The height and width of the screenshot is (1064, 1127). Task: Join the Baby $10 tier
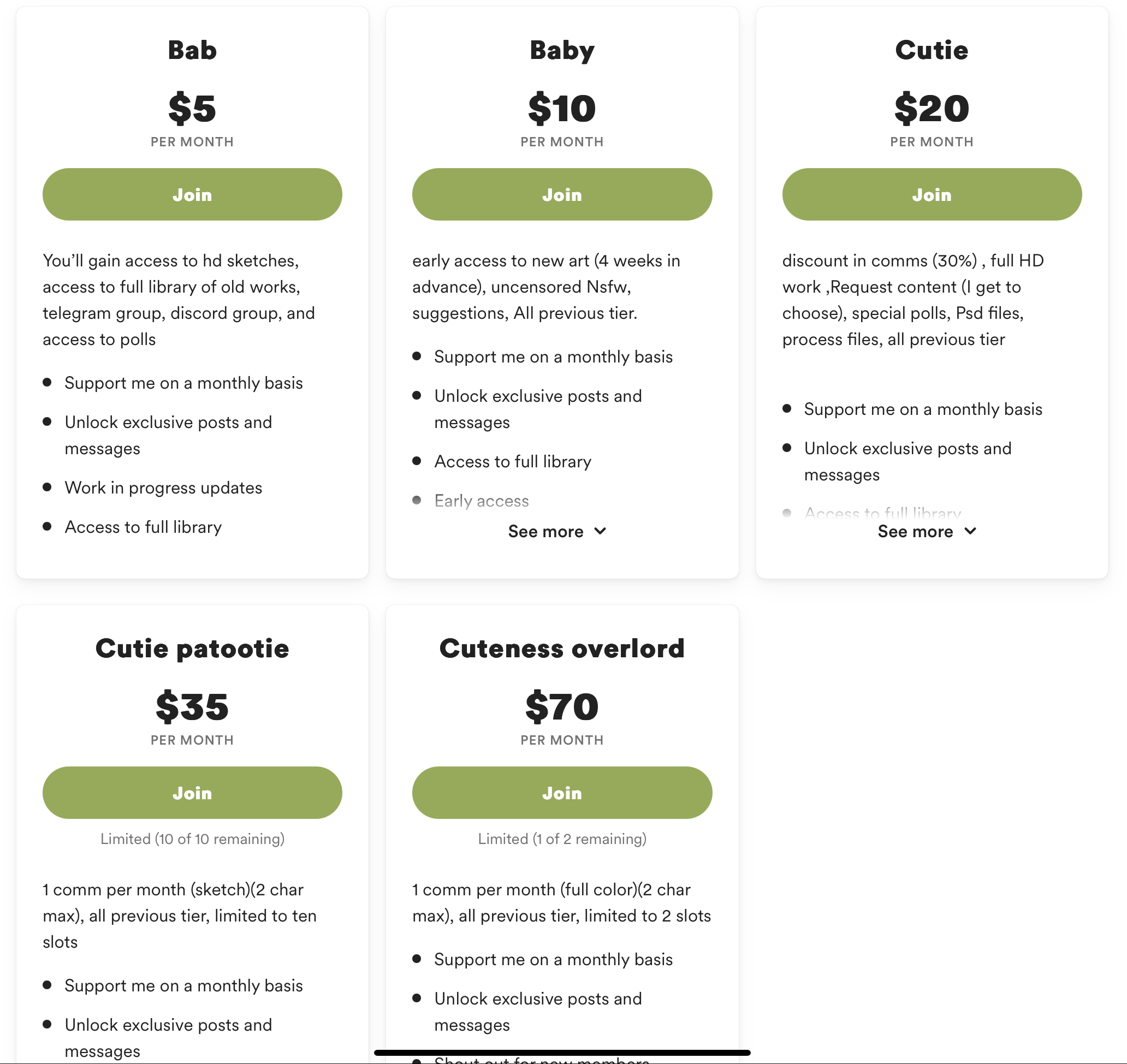click(561, 194)
